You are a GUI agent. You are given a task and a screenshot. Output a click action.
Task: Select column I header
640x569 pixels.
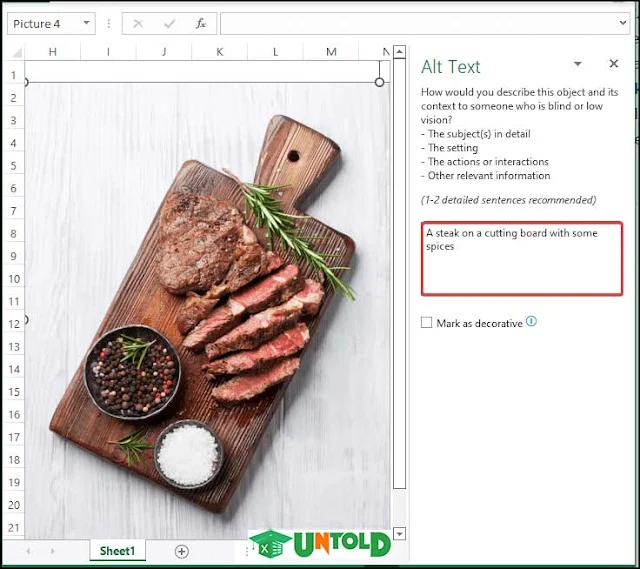tap(108, 52)
